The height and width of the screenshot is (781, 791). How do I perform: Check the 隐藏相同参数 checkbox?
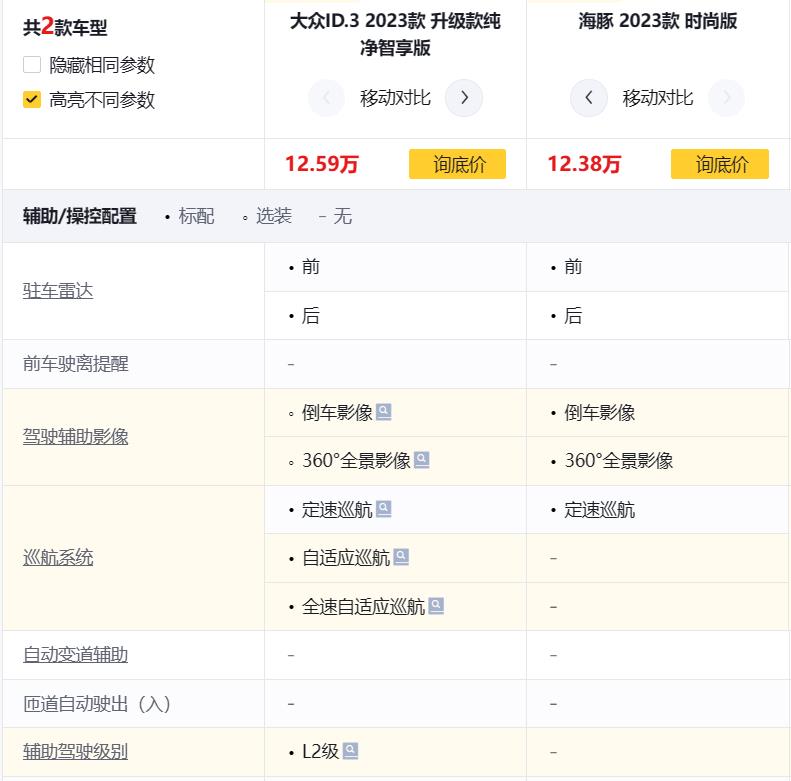[x=32, y=65]
